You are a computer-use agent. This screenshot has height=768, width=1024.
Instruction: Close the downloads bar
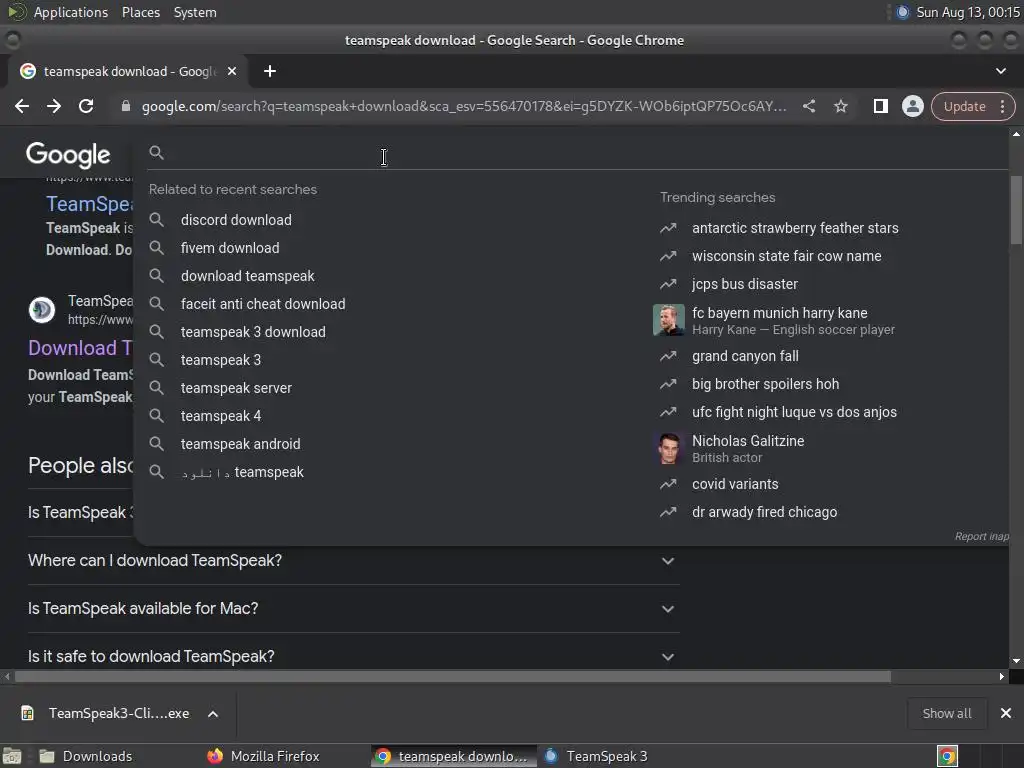point(1006,714)
